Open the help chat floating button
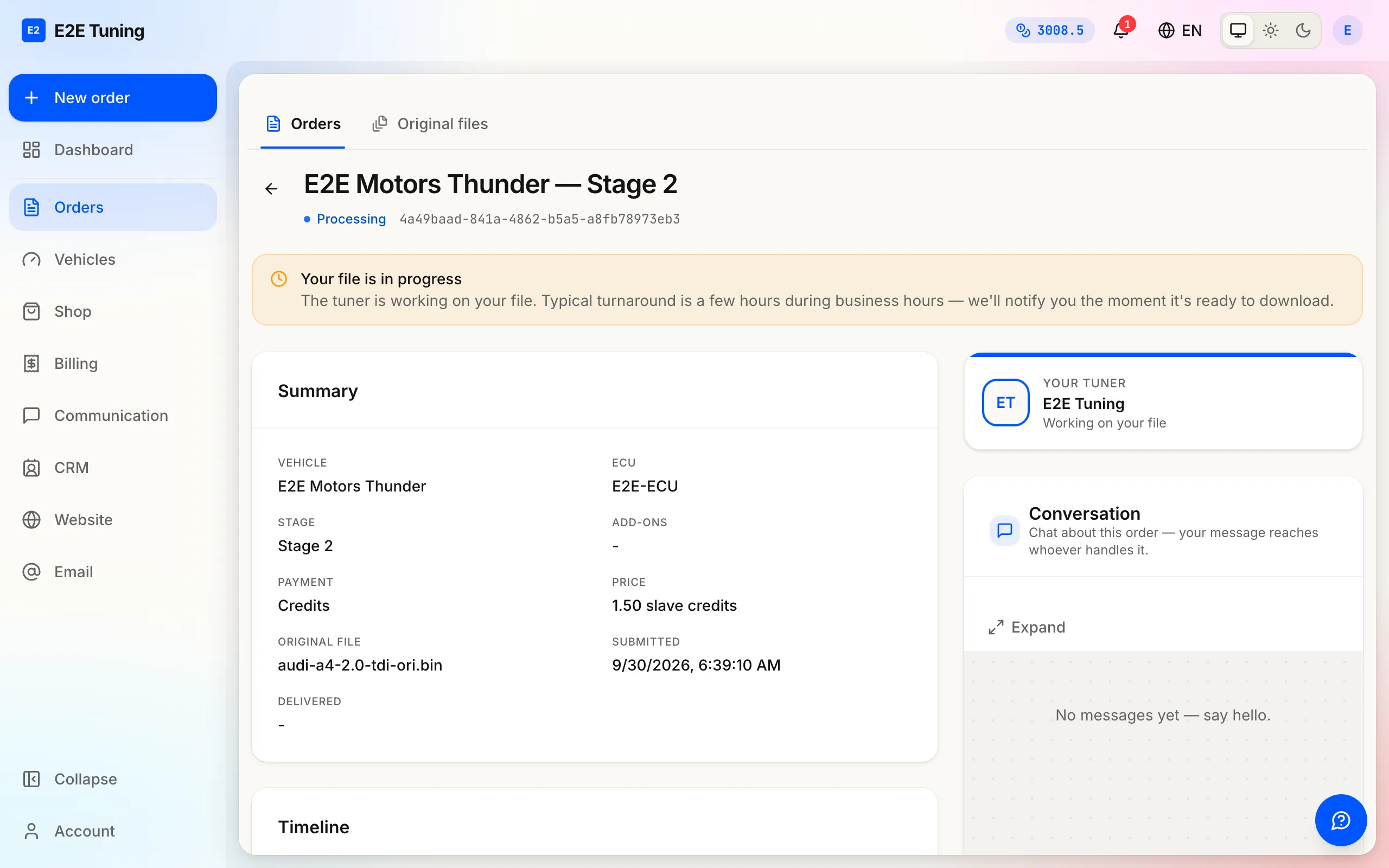The height and width of the screenshot is (868, 1389). [x=1341, y=820]
